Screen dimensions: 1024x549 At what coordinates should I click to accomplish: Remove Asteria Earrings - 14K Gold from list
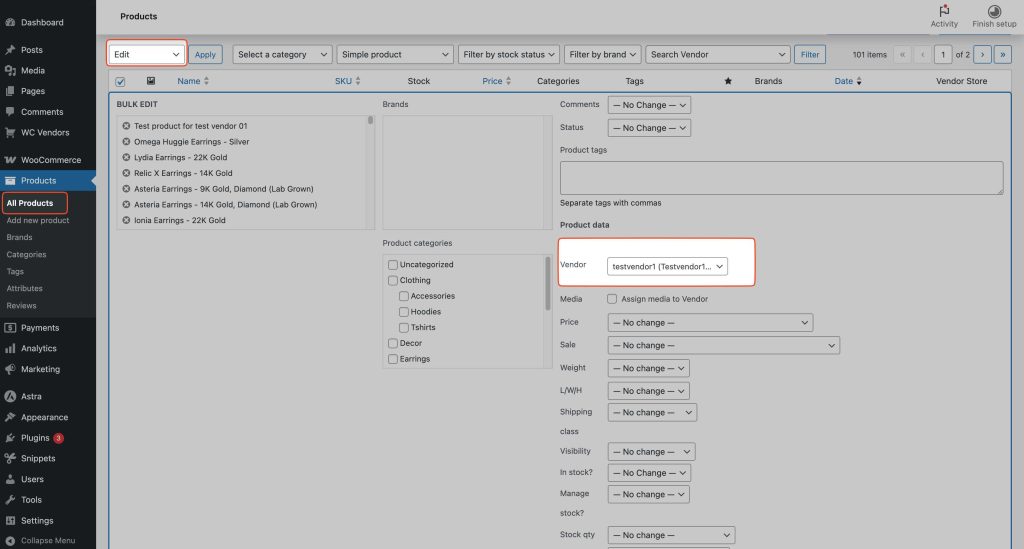click(x=126, y=204)
